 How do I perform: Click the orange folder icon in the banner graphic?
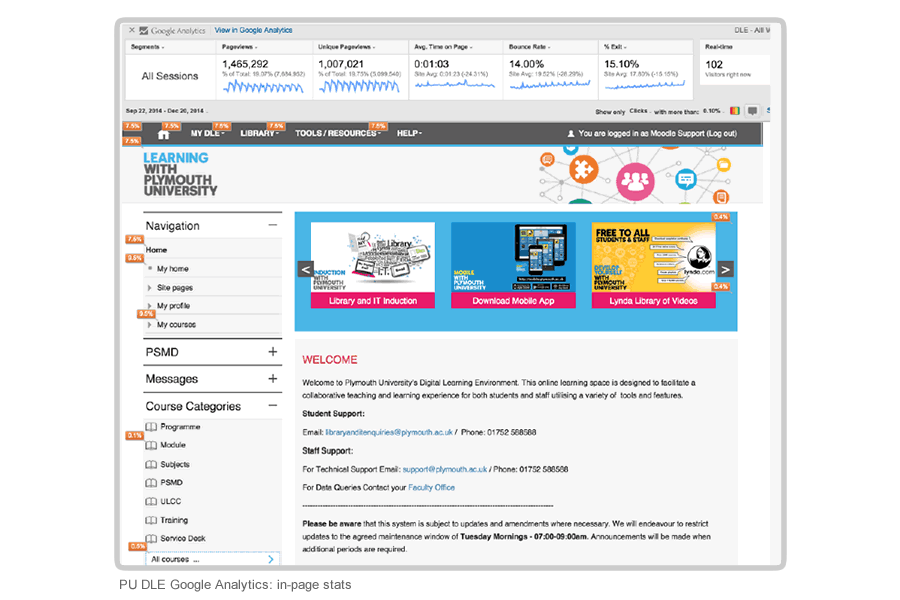723,165
